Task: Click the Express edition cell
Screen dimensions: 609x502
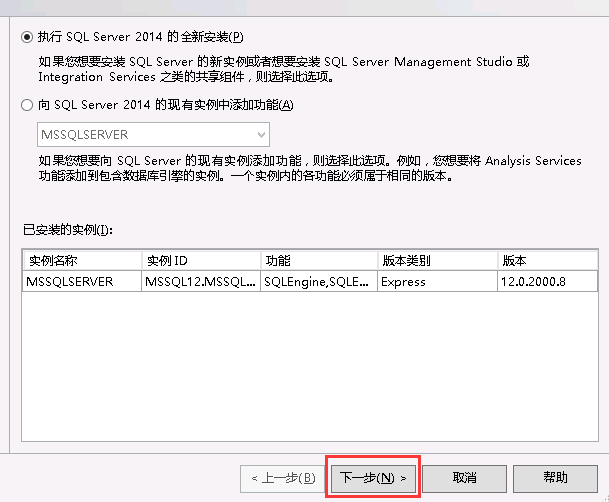Action: 438,281
